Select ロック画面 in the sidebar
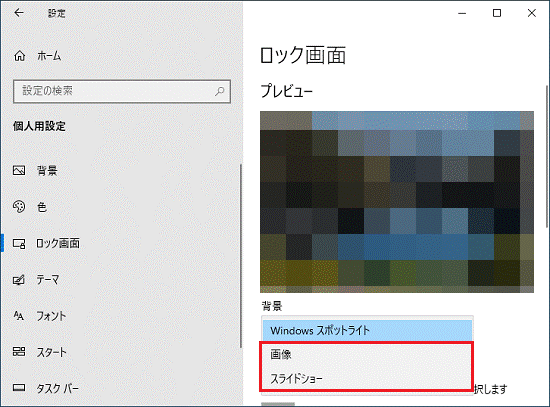The image size is (550, 407). [x=58, y=243]
